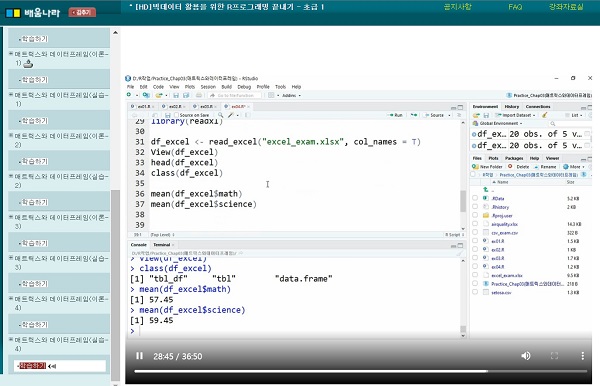
Task: Open the Global Environment dropdown
Action: coord(497,124)
